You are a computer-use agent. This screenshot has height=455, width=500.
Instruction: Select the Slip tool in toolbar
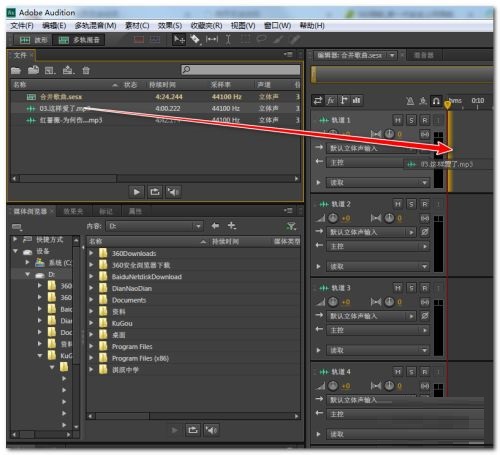212,40
